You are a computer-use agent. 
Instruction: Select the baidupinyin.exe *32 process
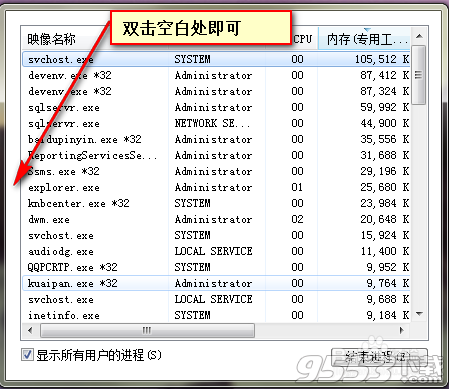(216, 139)
